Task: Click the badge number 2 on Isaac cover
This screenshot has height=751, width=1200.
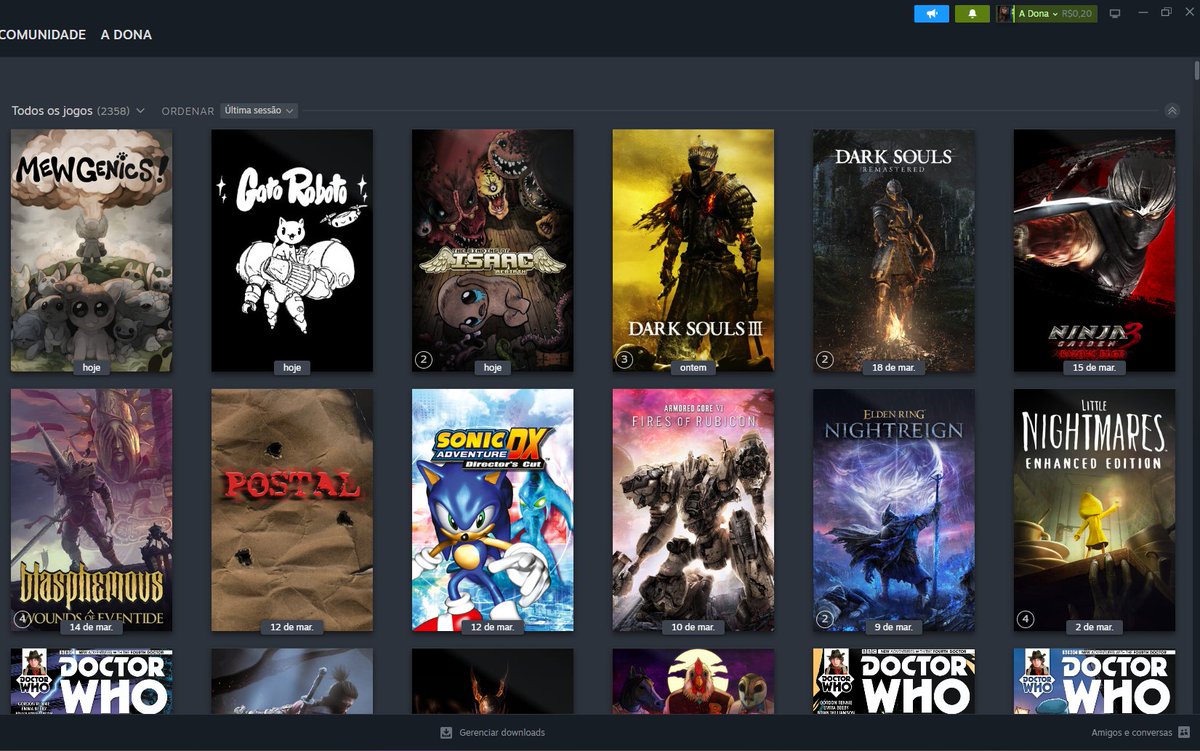Action: click(x=423, y=360)
